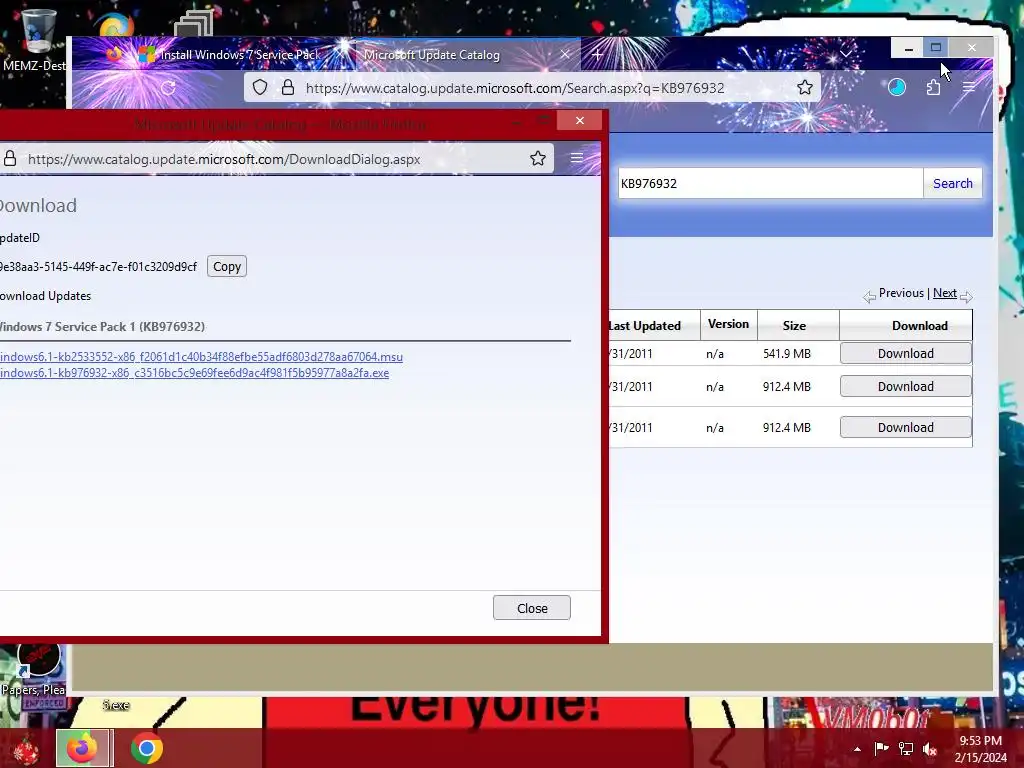The image size is (1024, 768).
Task: Click the 541.9 MB size cell
Action: click(787, 354)
